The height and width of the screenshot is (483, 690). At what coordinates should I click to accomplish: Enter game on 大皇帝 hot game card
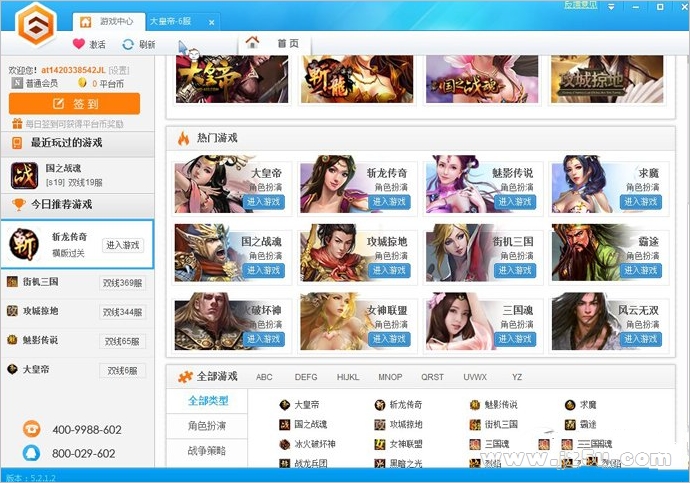click(264, 202)
